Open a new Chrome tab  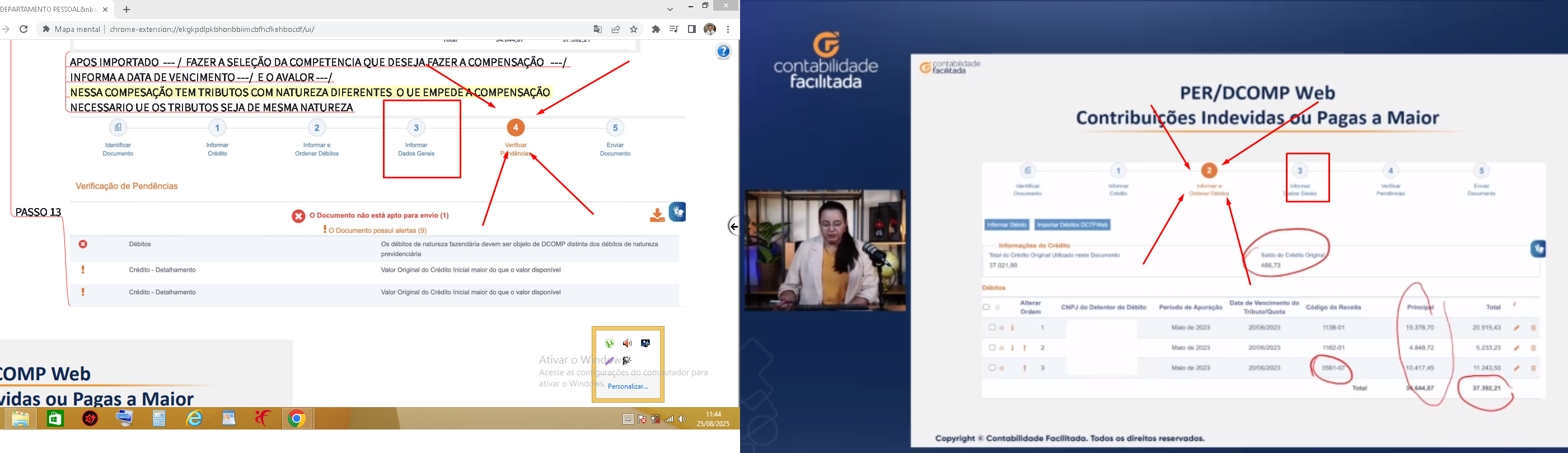click(127, 10)
